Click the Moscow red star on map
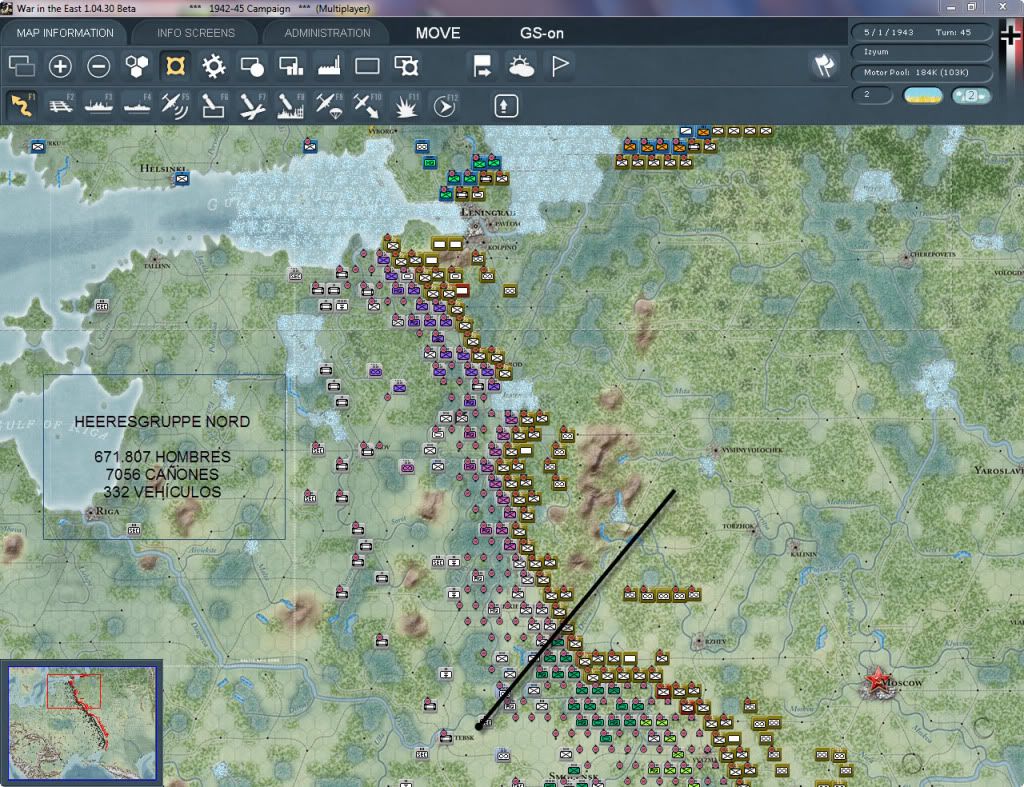1024x787 pixels. [878, 680]
